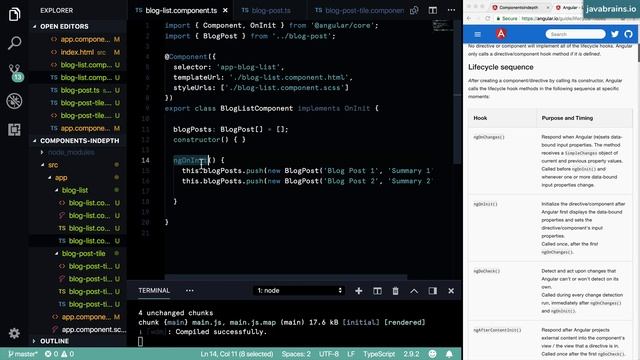Click the errors and warnings count in status bar
Screen dimensions: 640x360
point(60,354)
